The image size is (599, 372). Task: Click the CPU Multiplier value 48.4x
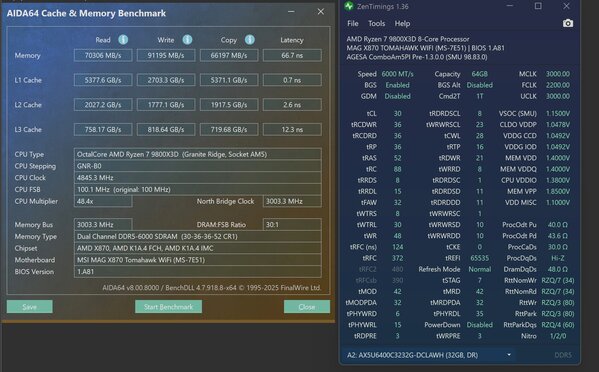(x=103, y=201)
